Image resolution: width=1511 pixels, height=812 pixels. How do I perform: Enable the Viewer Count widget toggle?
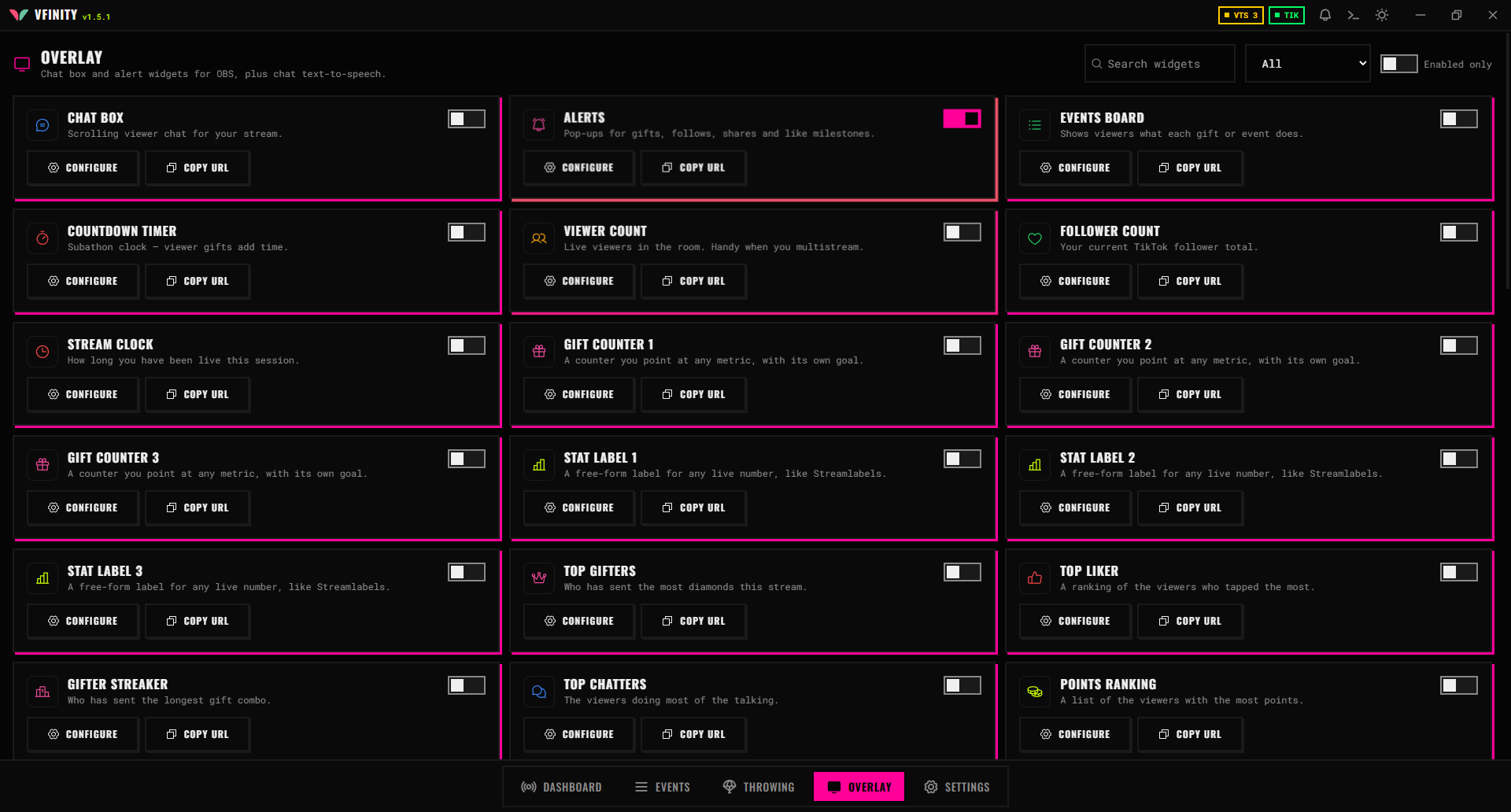point(962,232)
